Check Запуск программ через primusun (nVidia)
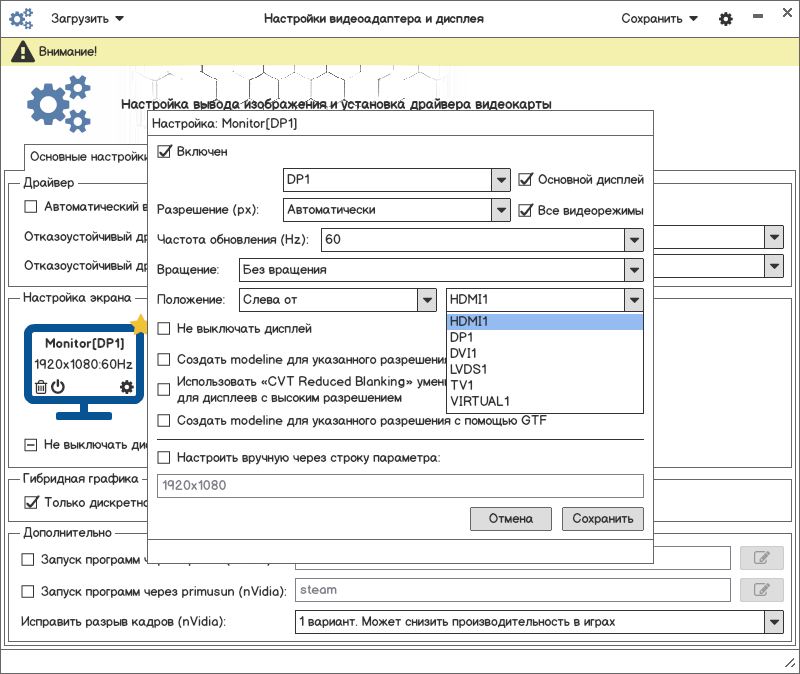Screen dimensions: 800x674 pos(28,591)
